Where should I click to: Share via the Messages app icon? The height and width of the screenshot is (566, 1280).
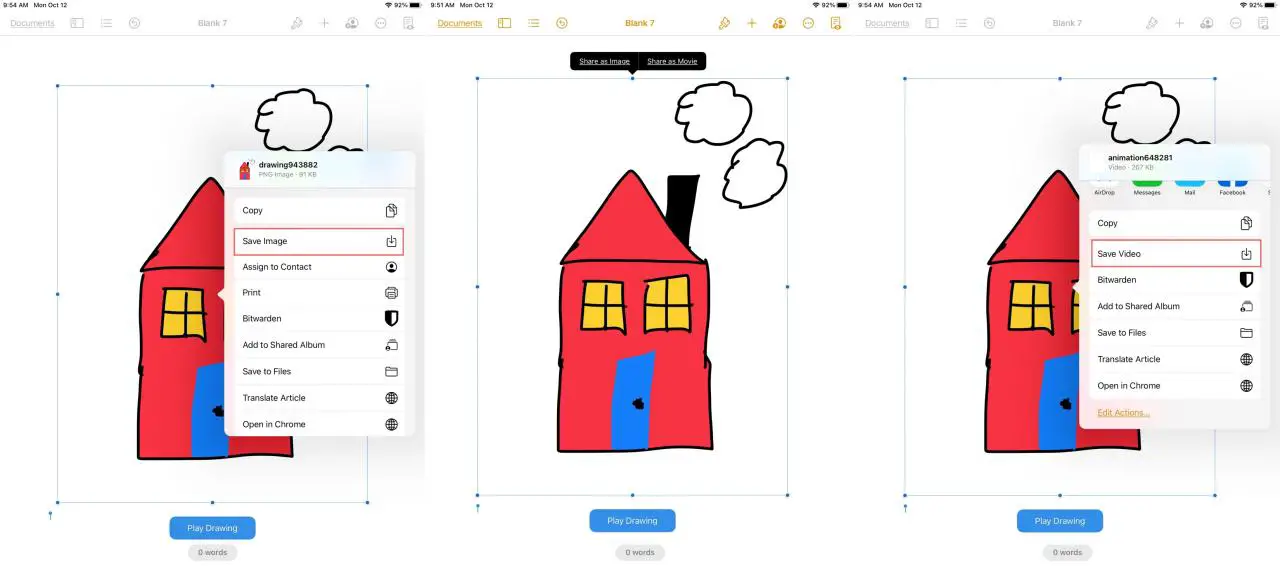coord(1147,185)
